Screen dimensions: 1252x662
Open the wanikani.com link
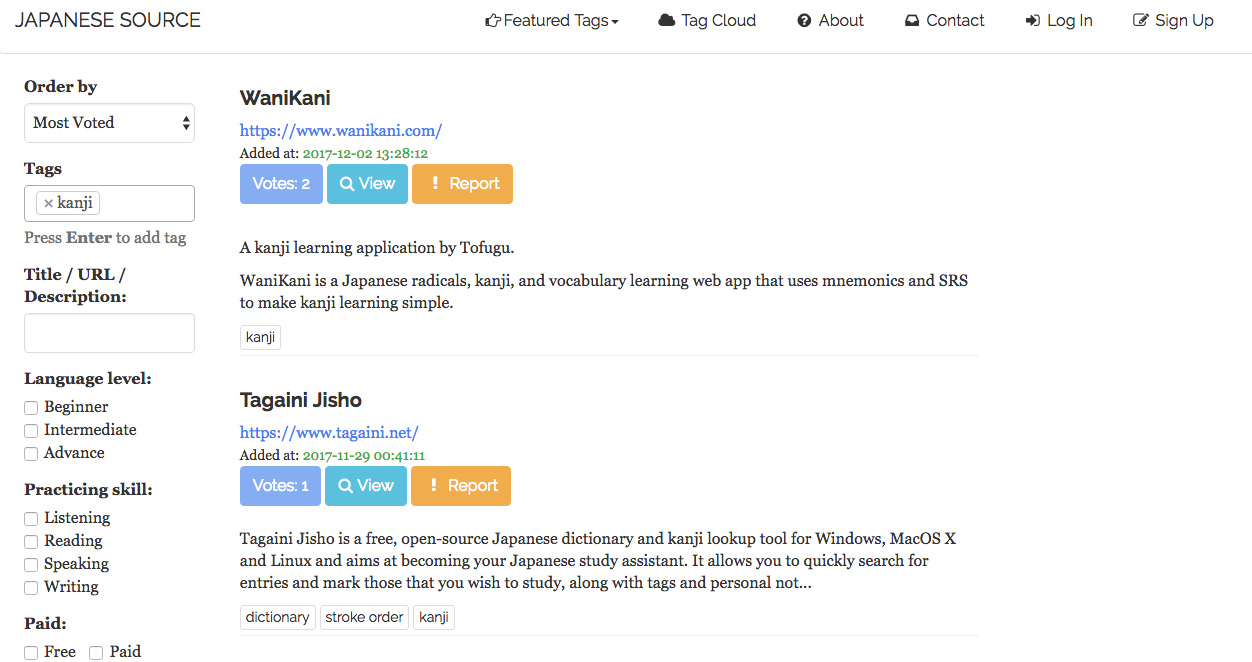(x=341, y=130)
